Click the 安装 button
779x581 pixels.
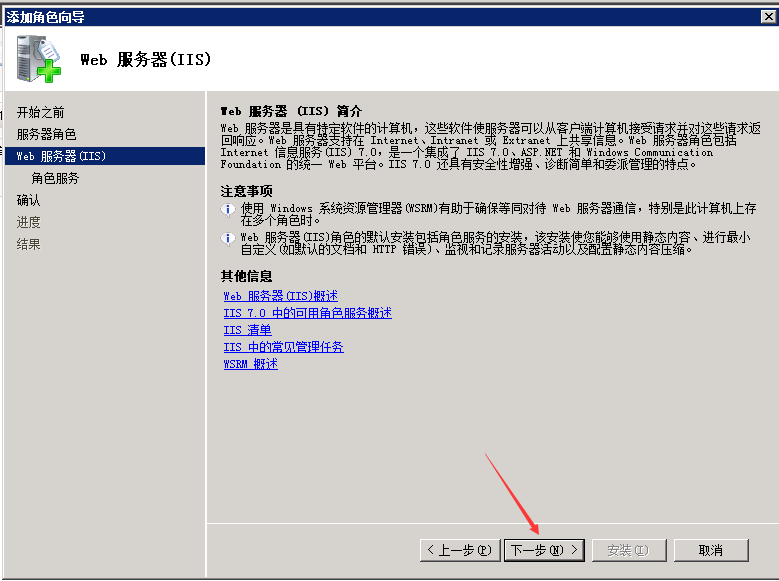[x=627, y=550]
